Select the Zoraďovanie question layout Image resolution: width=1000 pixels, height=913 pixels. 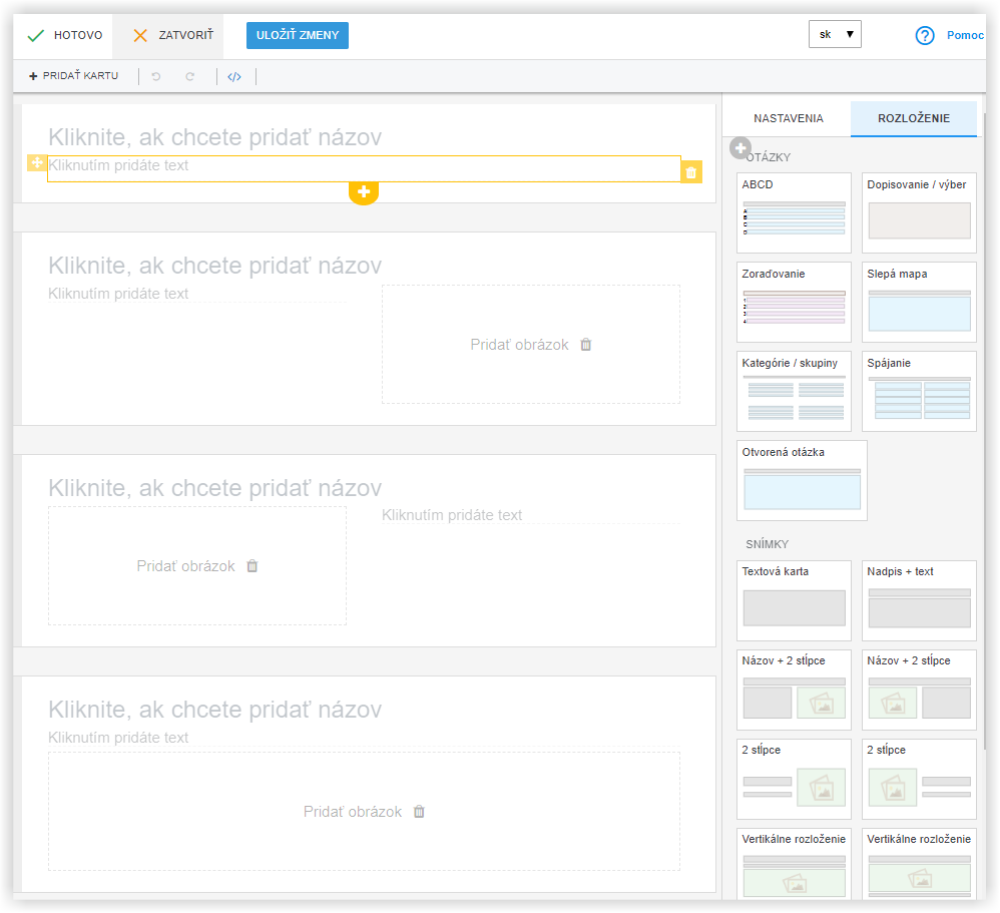tap(794, 302)
